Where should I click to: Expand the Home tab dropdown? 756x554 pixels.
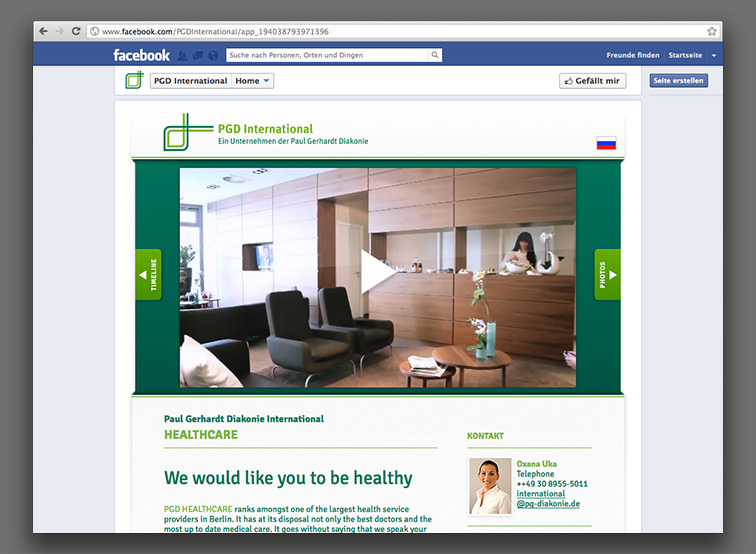click(252, 81)
